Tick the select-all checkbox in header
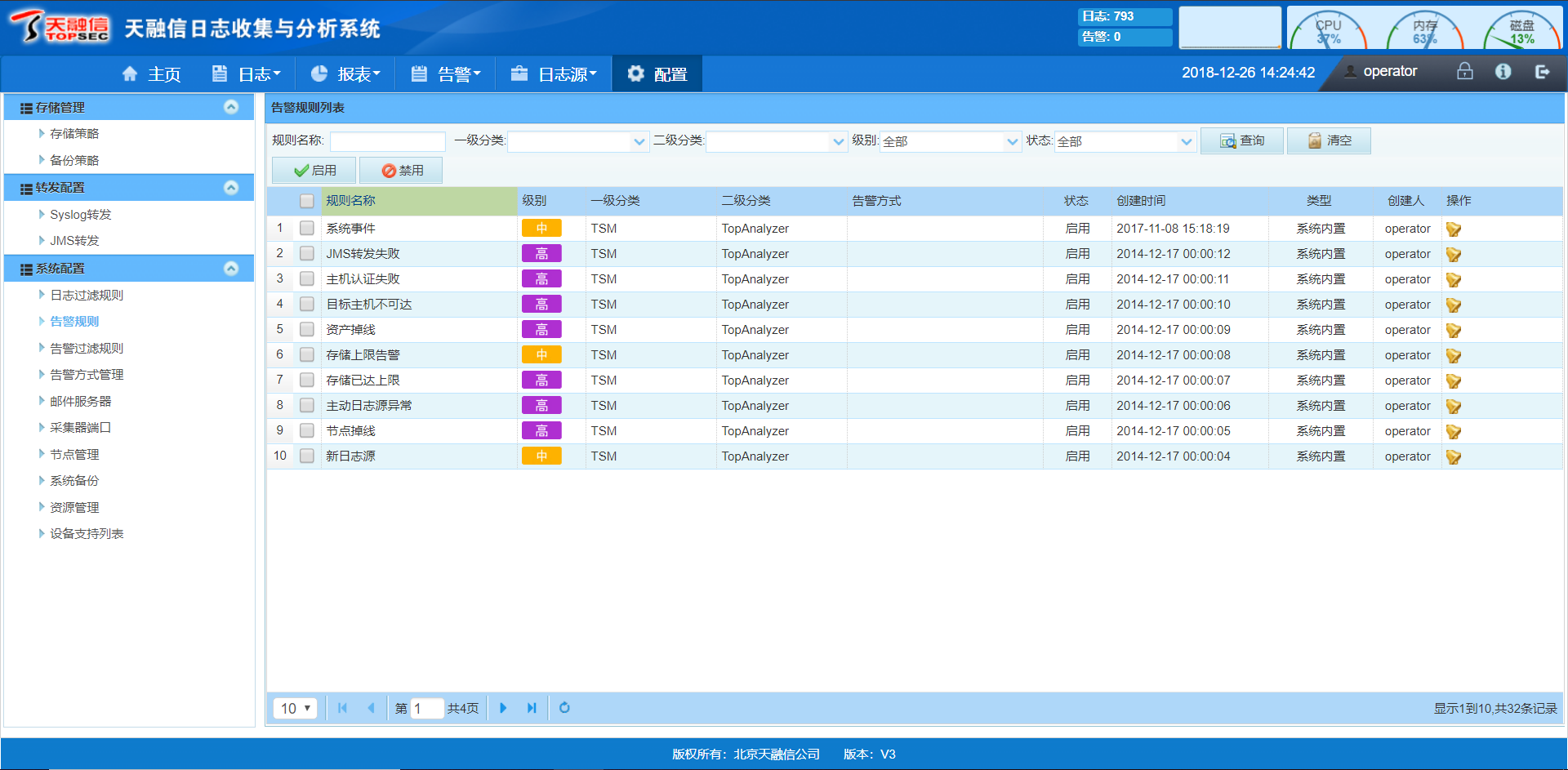 click(x=307, y=201)
